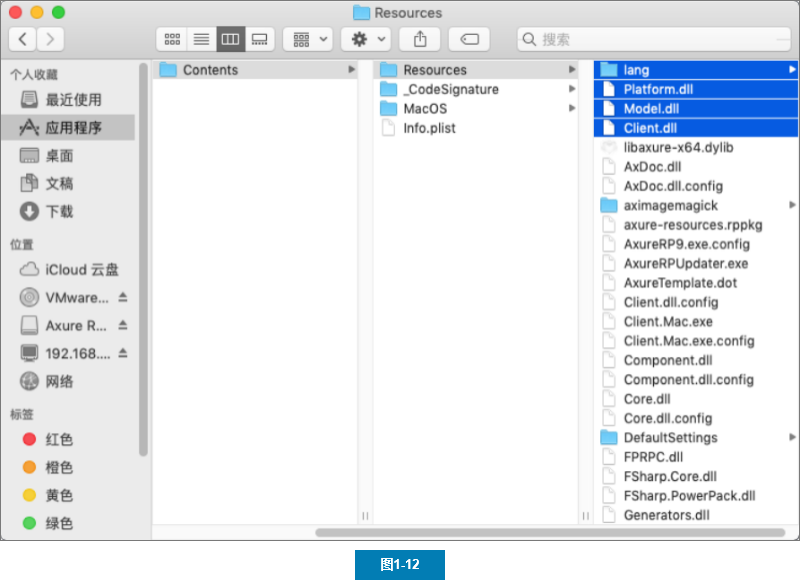Eject the 192.168 server
Screen dimensions: 800x580
tap(123, 353)
